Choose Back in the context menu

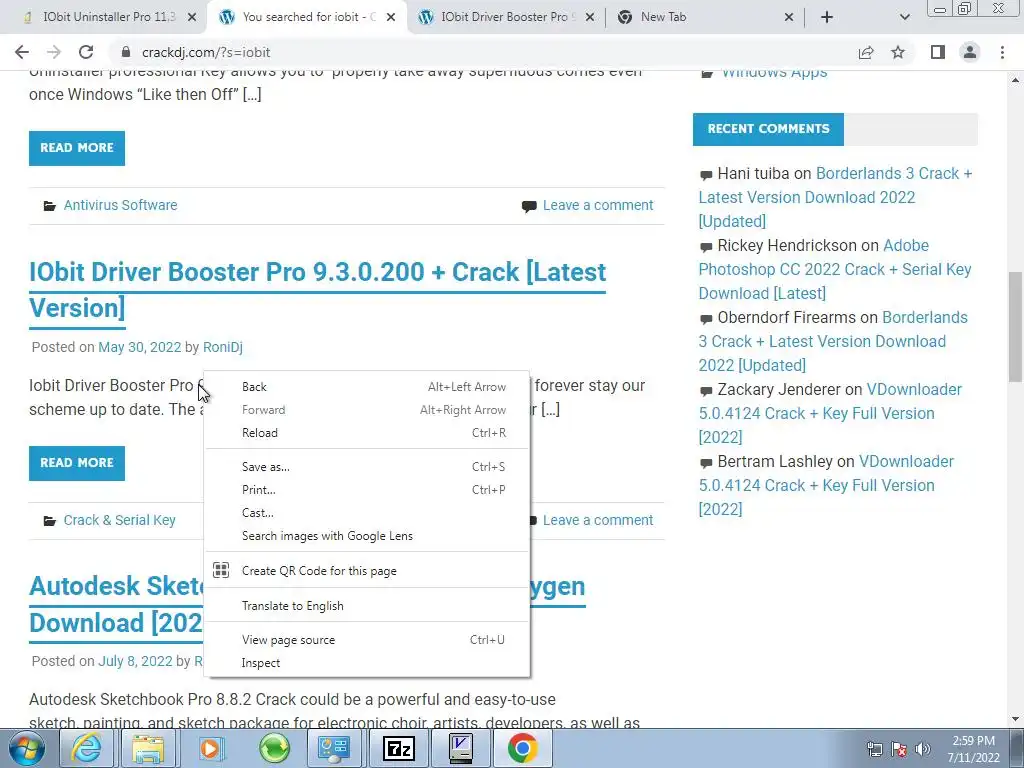(x=366, y=387)
